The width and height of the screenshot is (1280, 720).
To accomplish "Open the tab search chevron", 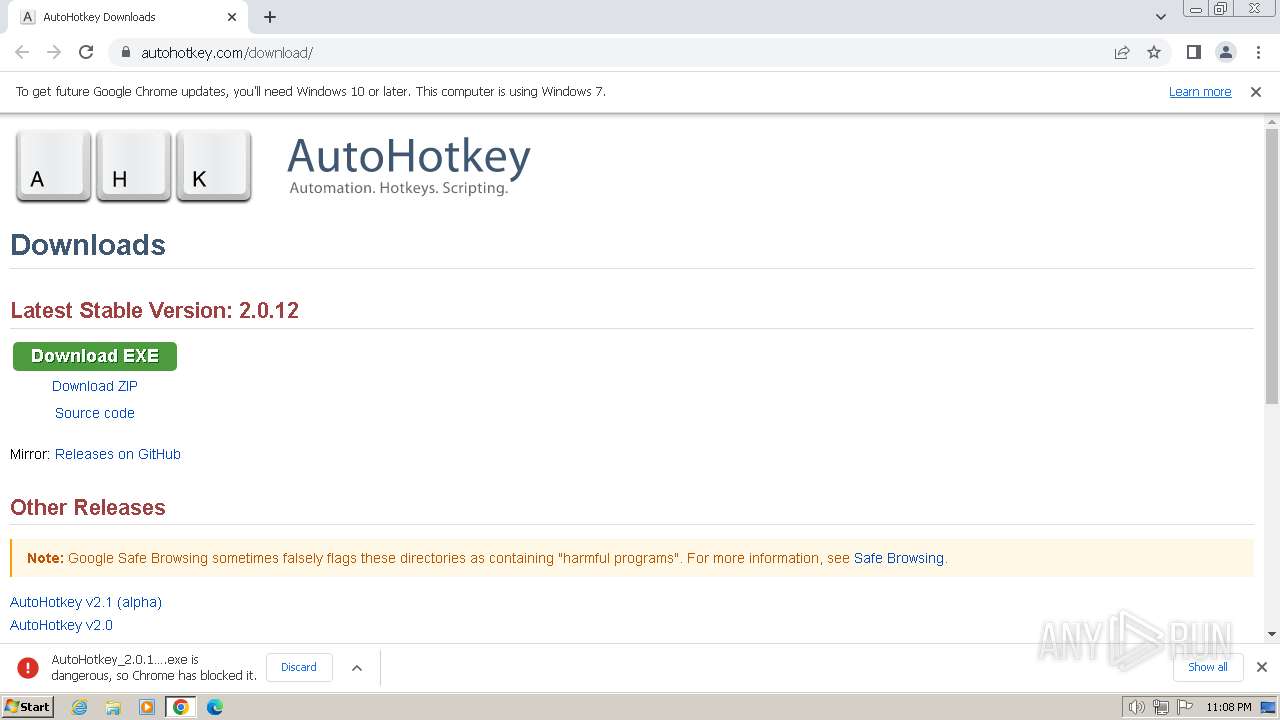I will (x=1161, y=17).
